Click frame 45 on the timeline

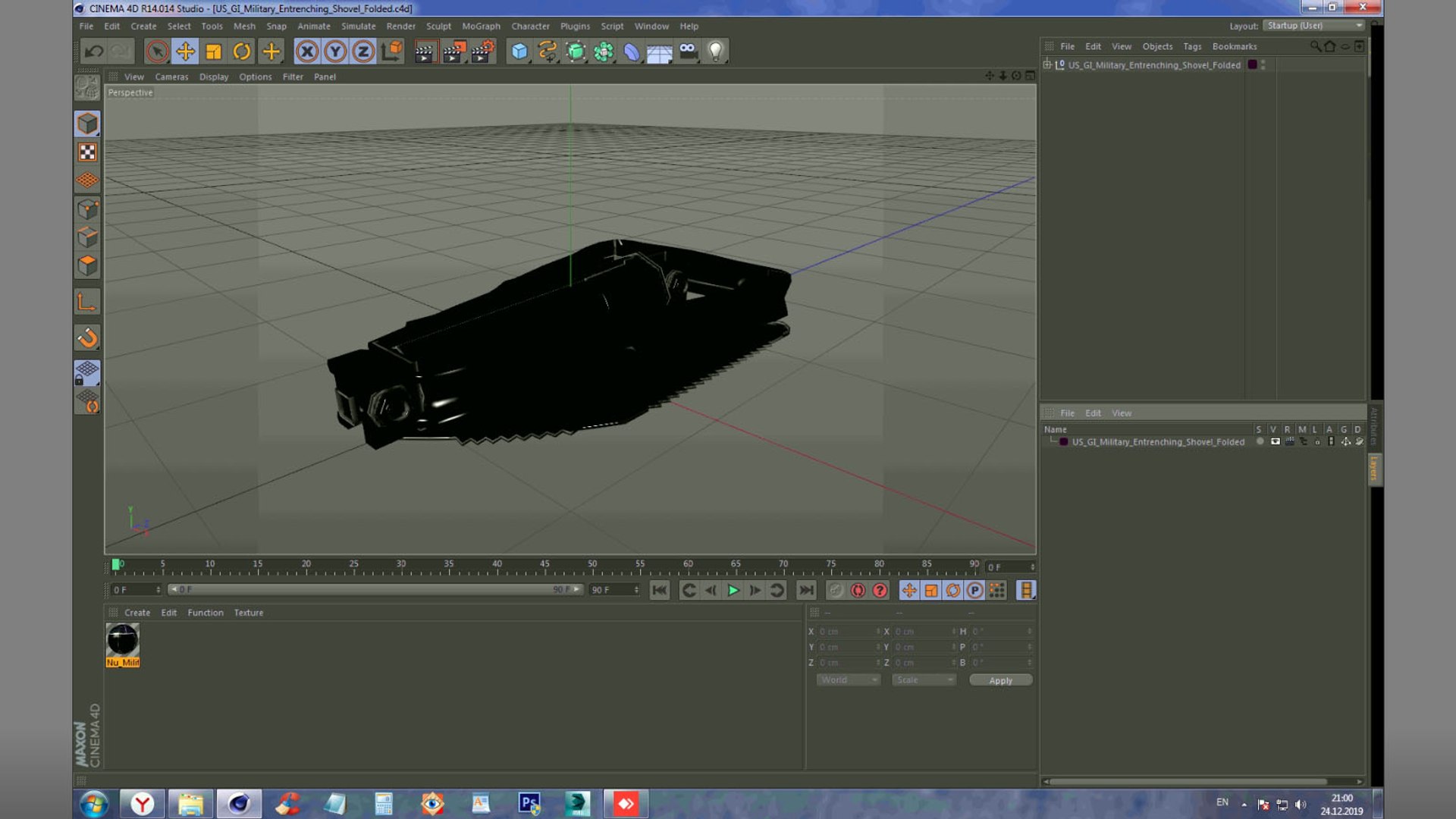tap(544, 566)
